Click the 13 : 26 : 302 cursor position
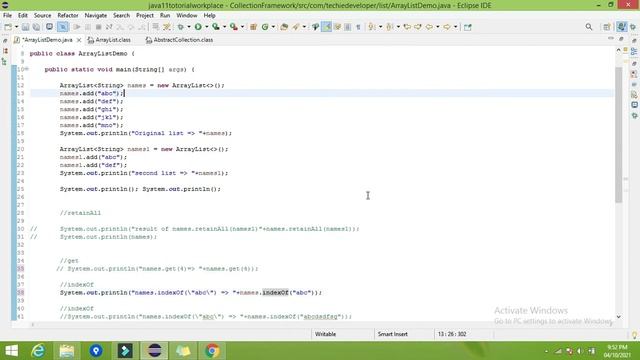 [x=452, y=334]
